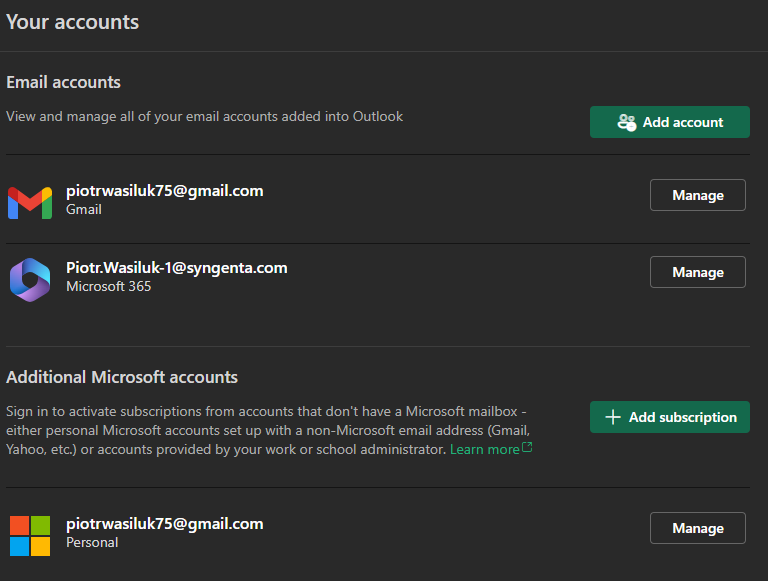Open the Learn more link
This screenshot has height=581, width=768.
pyautogui.click(x=484, y=449)
